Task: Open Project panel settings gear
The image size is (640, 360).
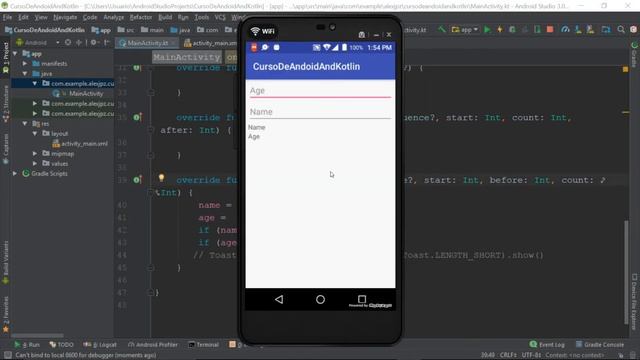Action: pyautogui.click(x=93, y=42)
